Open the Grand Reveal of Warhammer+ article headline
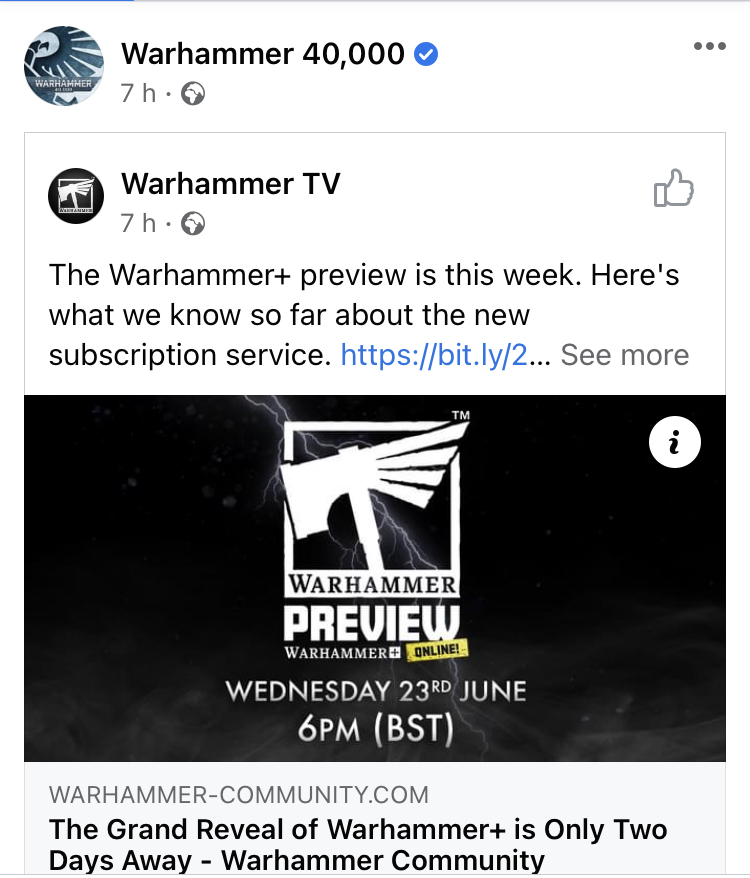This screenshot has height=878, width=750. [x=358, y=844]
